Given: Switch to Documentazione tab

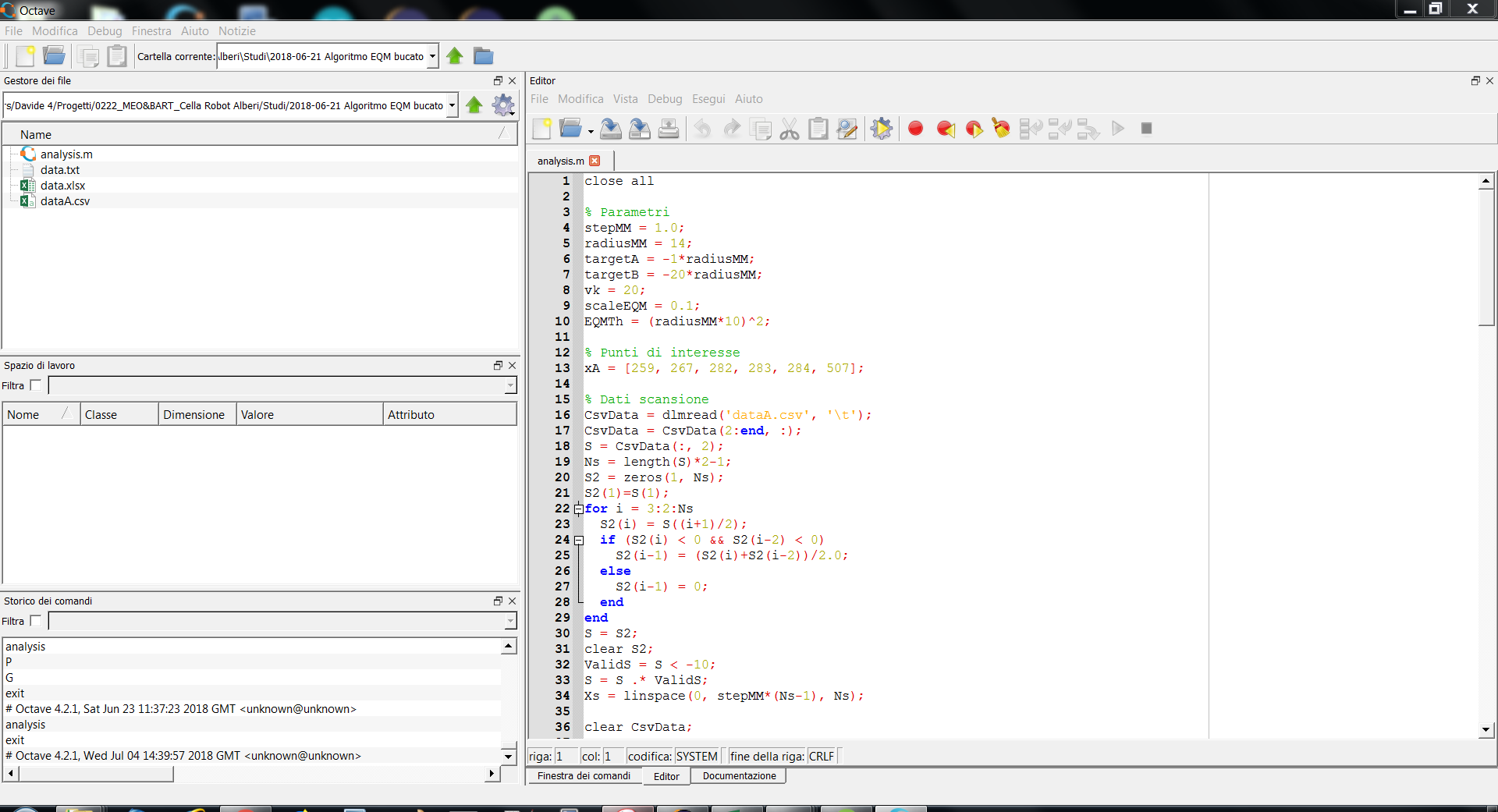Looking at the screenshot, I should click(x=739, y=776).
